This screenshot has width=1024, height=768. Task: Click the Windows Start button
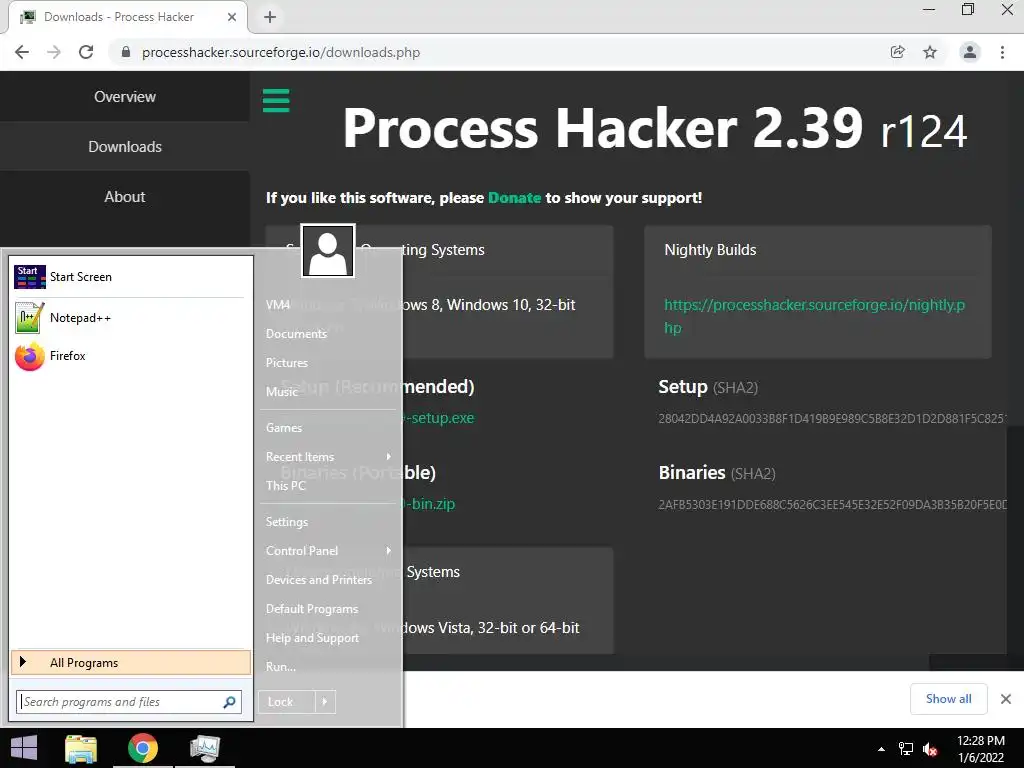tap(24, 748)
